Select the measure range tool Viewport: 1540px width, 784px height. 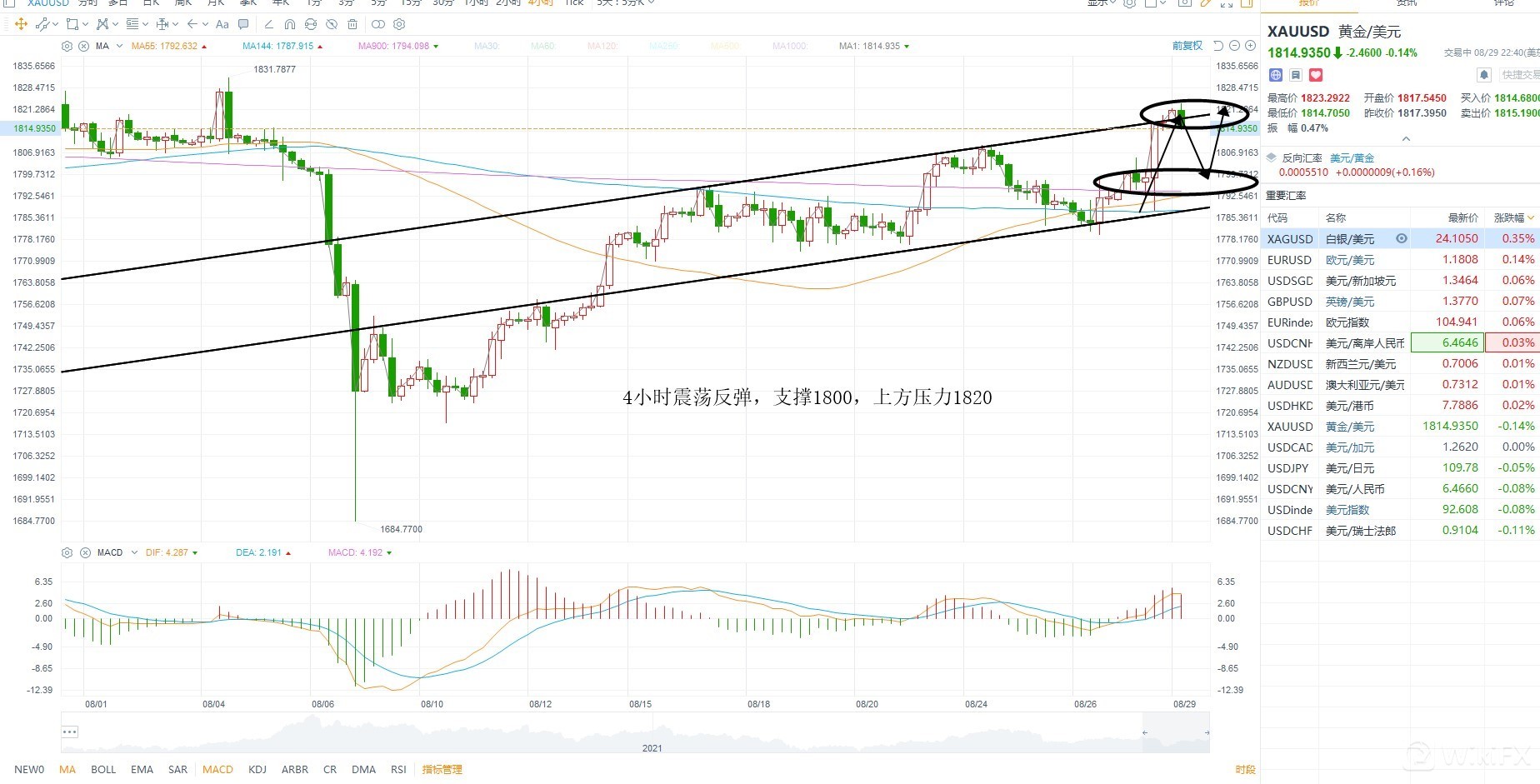point(162,24)
